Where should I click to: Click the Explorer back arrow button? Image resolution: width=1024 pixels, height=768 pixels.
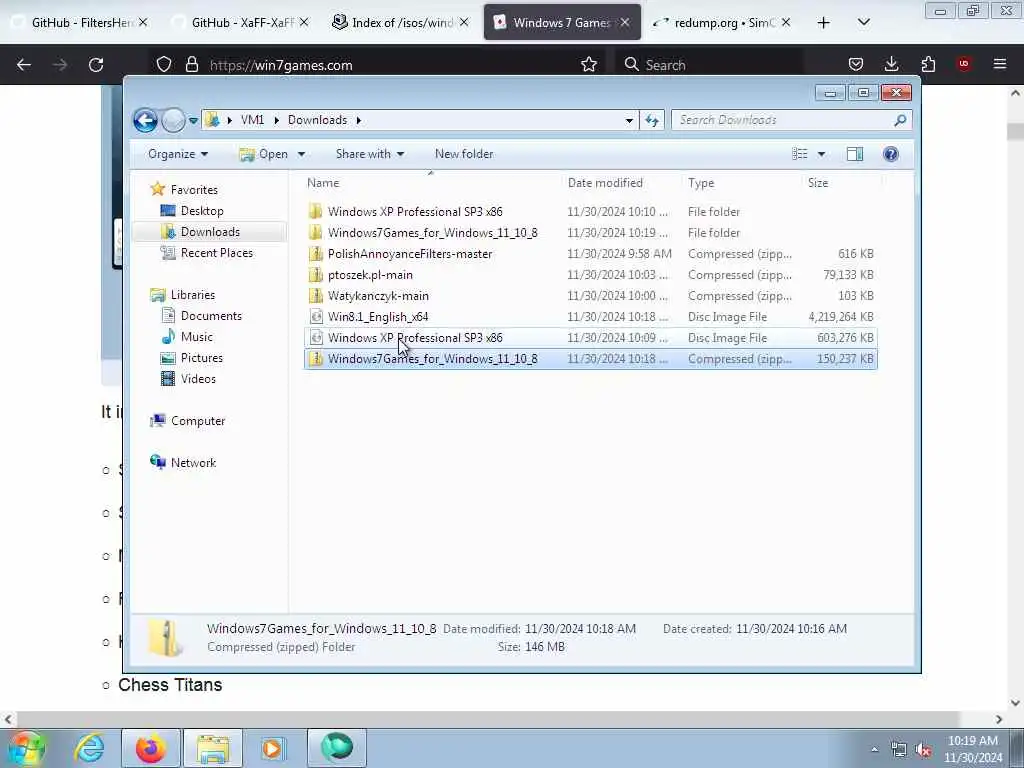(x=145, y=120)
